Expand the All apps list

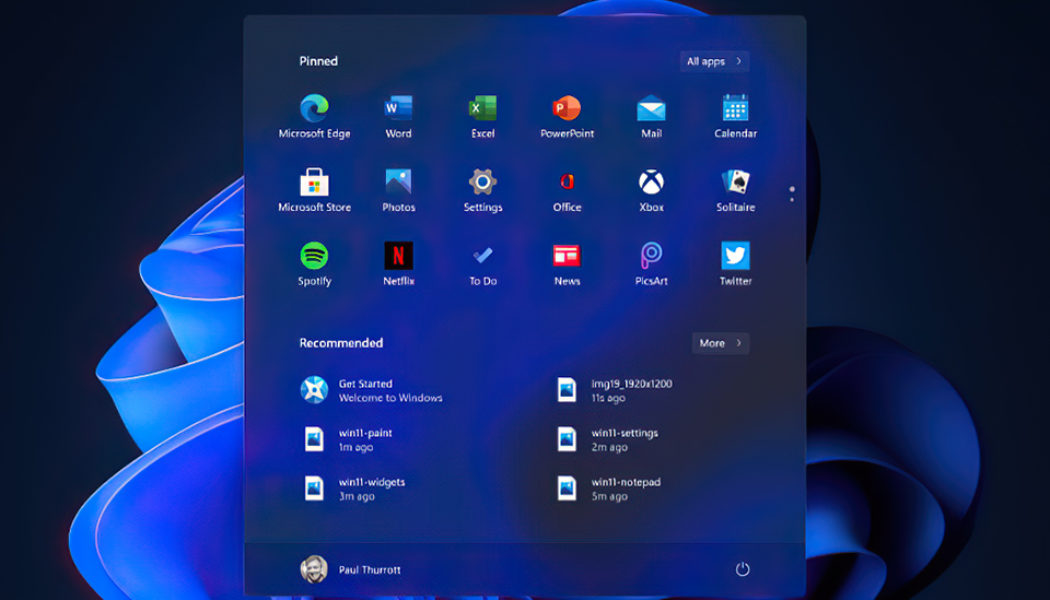tap(713, 61)
